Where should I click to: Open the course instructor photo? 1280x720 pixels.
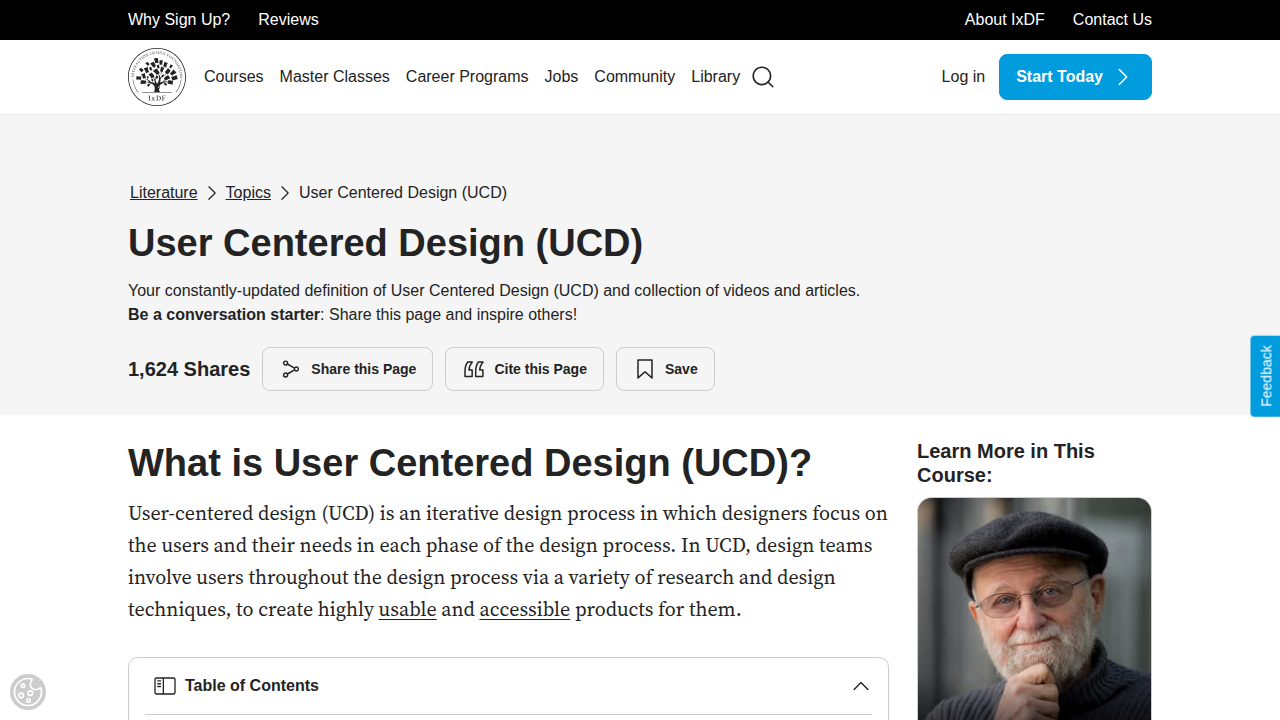[x=1034, y=609]
